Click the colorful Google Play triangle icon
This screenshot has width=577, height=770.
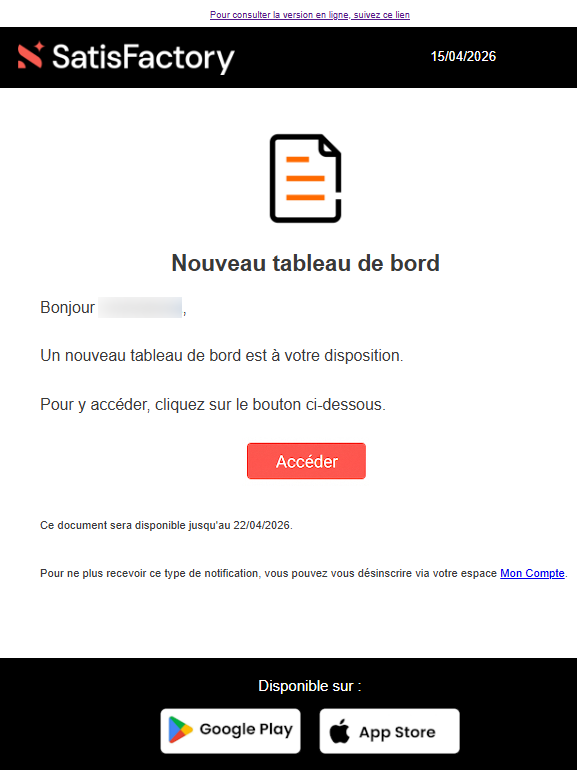click(180, 730)
